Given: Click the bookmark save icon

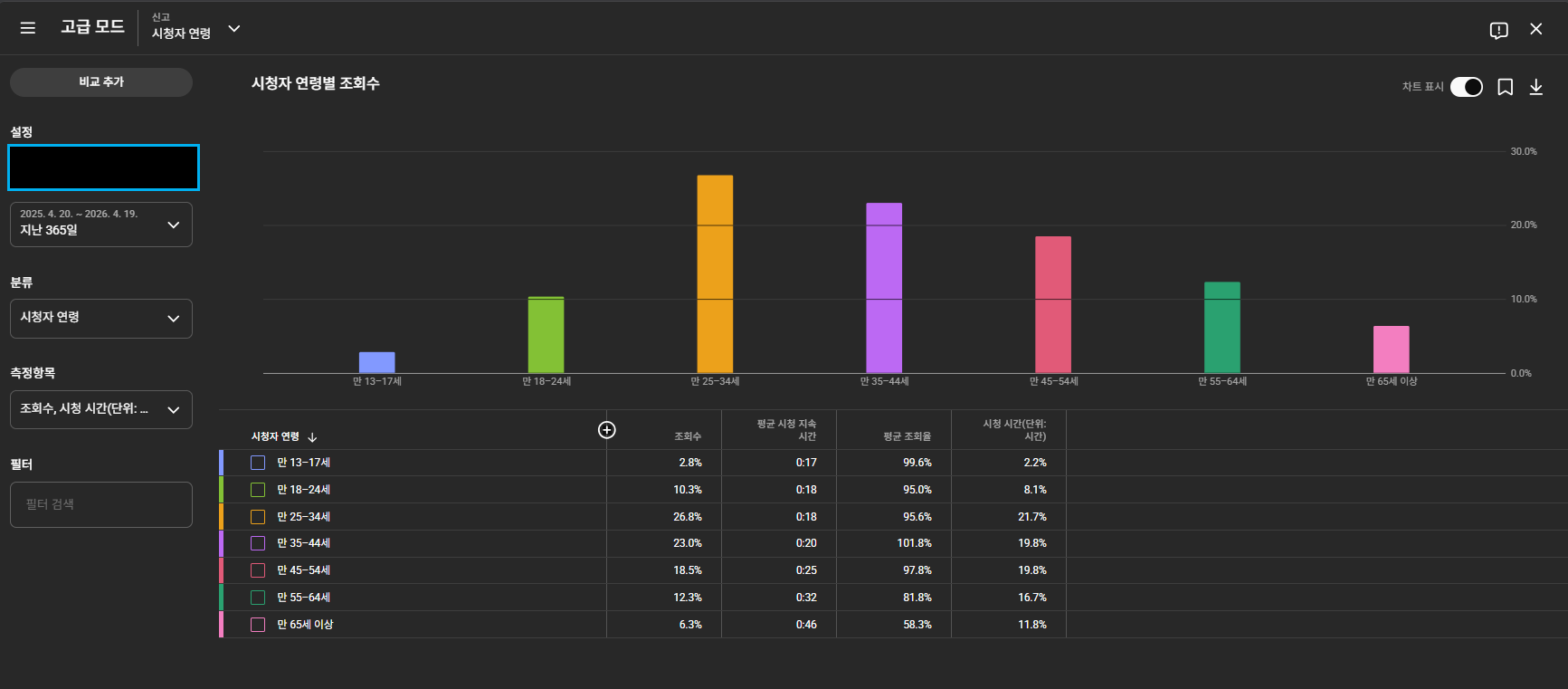Looking at the screenshot, I should coord(1505,87).
